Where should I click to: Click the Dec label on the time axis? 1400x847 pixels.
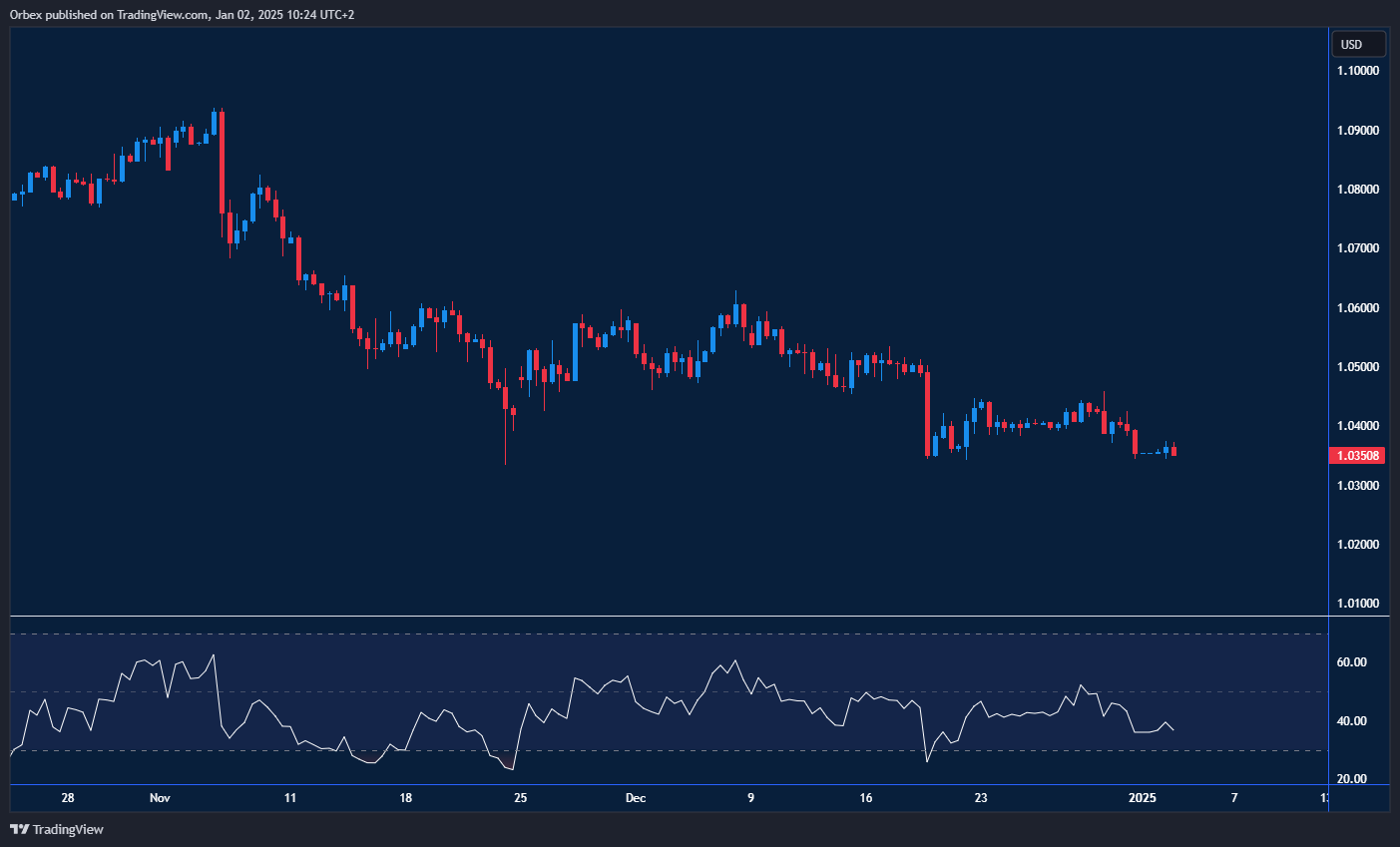(x=636, y=798)
